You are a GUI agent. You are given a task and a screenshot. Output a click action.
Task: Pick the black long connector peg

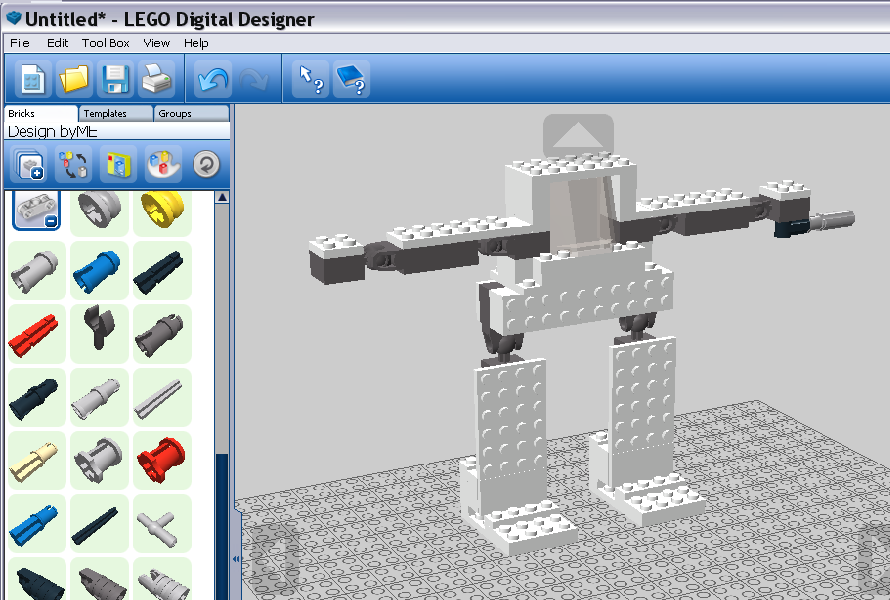[162, 270]
